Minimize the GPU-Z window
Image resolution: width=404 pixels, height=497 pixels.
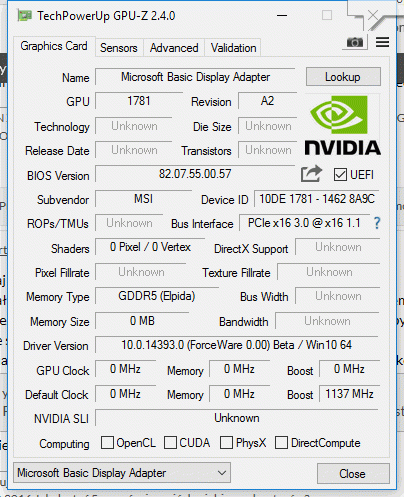pyautogui.click(x=282, y=16)
